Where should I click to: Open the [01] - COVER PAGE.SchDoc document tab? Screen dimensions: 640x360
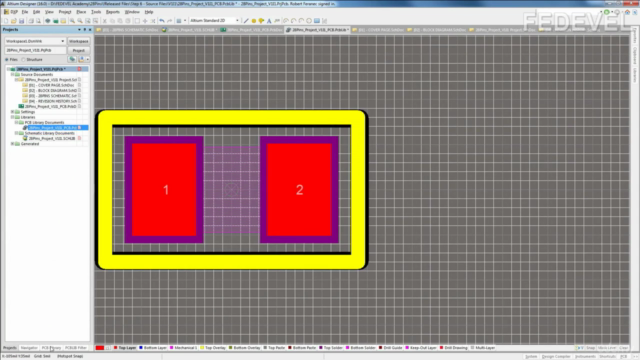pos(378,30)
